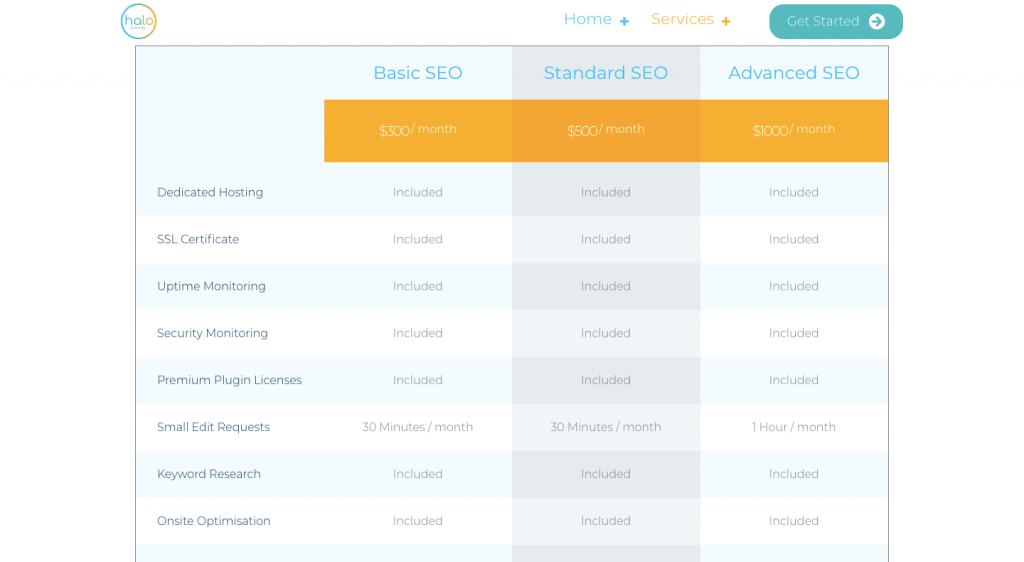
Task: Click Basic SEO Security Monitoring Included cell
Action: point(418,334)
